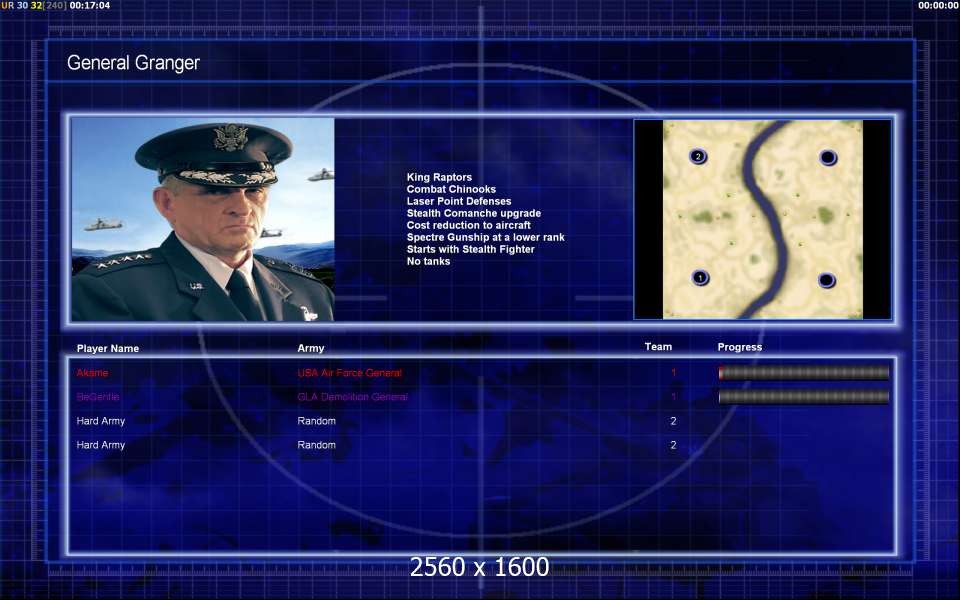Click Akame's loading progress bar
960x600 pixels.
pyautogui.click(x=803, y=372)
